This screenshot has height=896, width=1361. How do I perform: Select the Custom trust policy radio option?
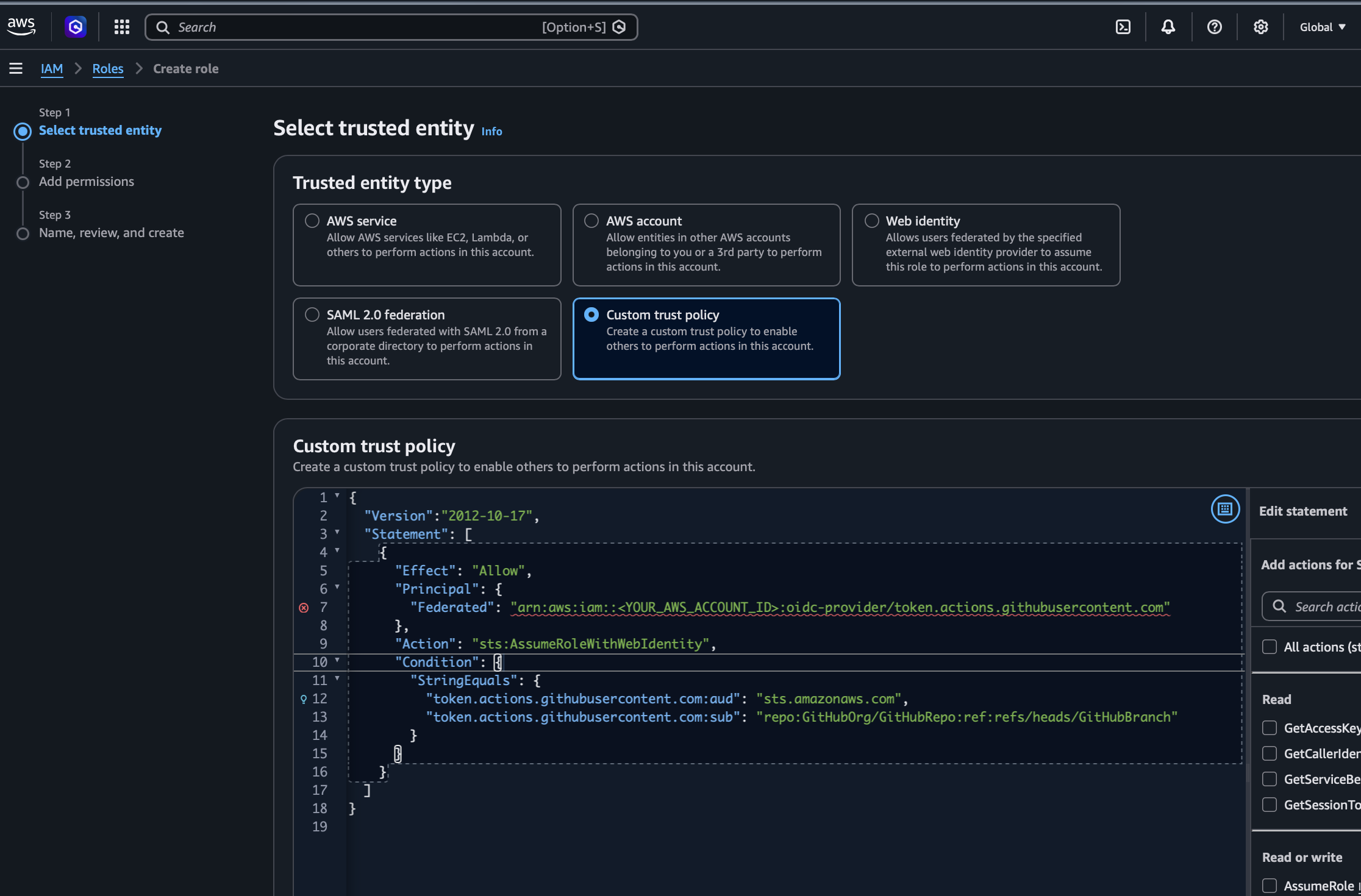591,315
